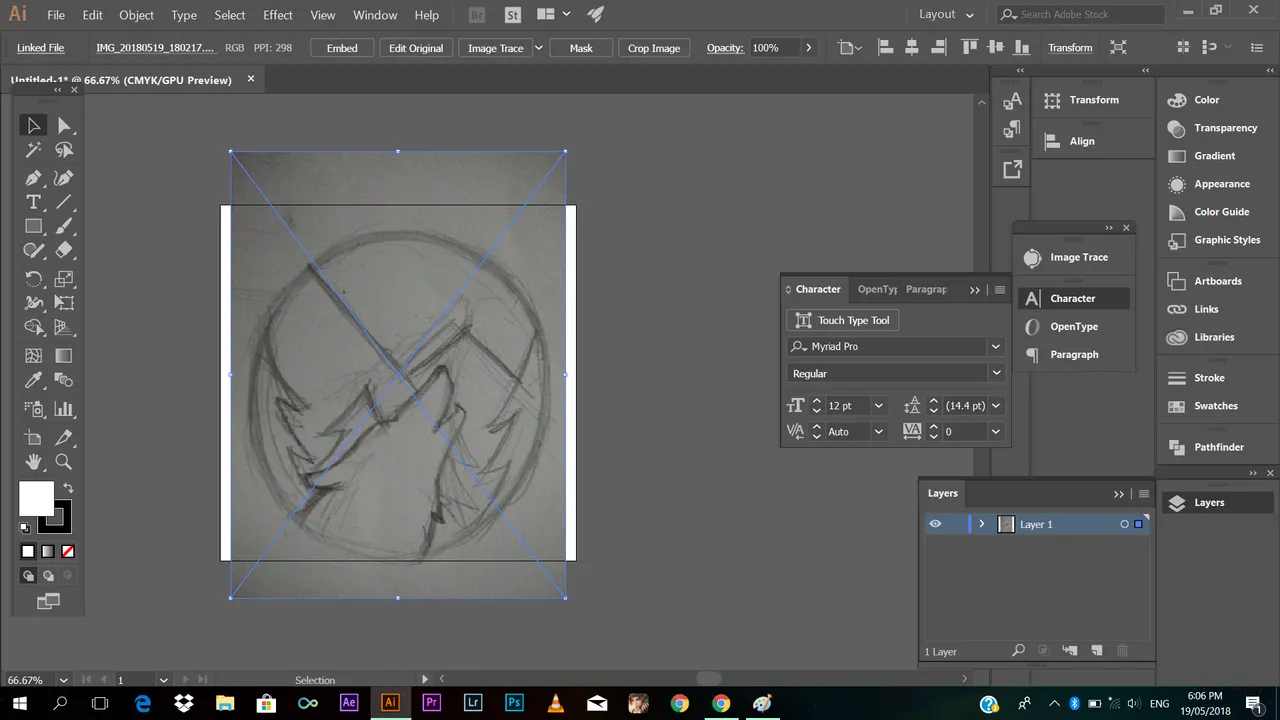Click the Mask button
Viewport: 1280px width, 720px height.
coord(581,48)
